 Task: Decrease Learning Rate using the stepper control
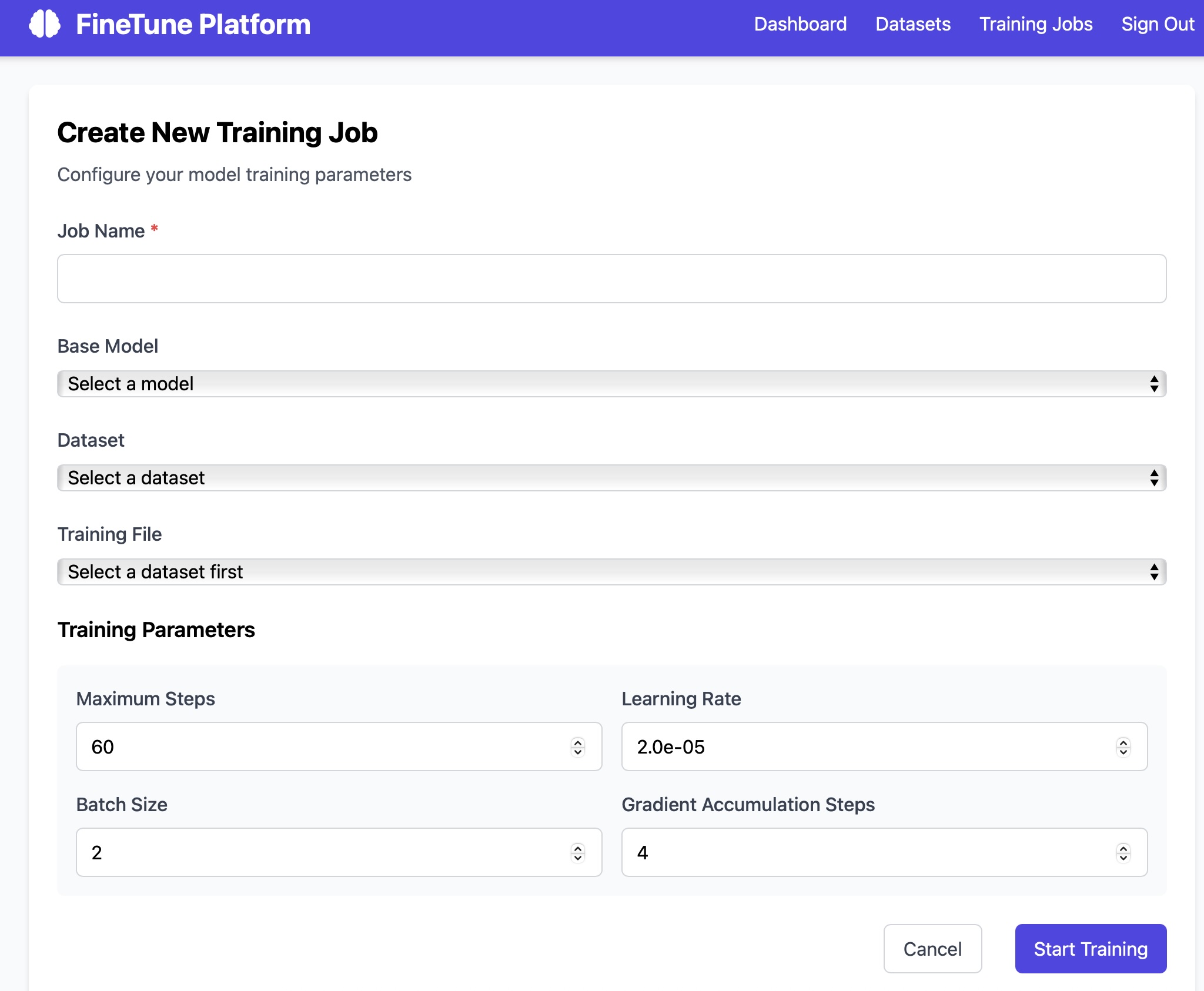point(1125,754)
